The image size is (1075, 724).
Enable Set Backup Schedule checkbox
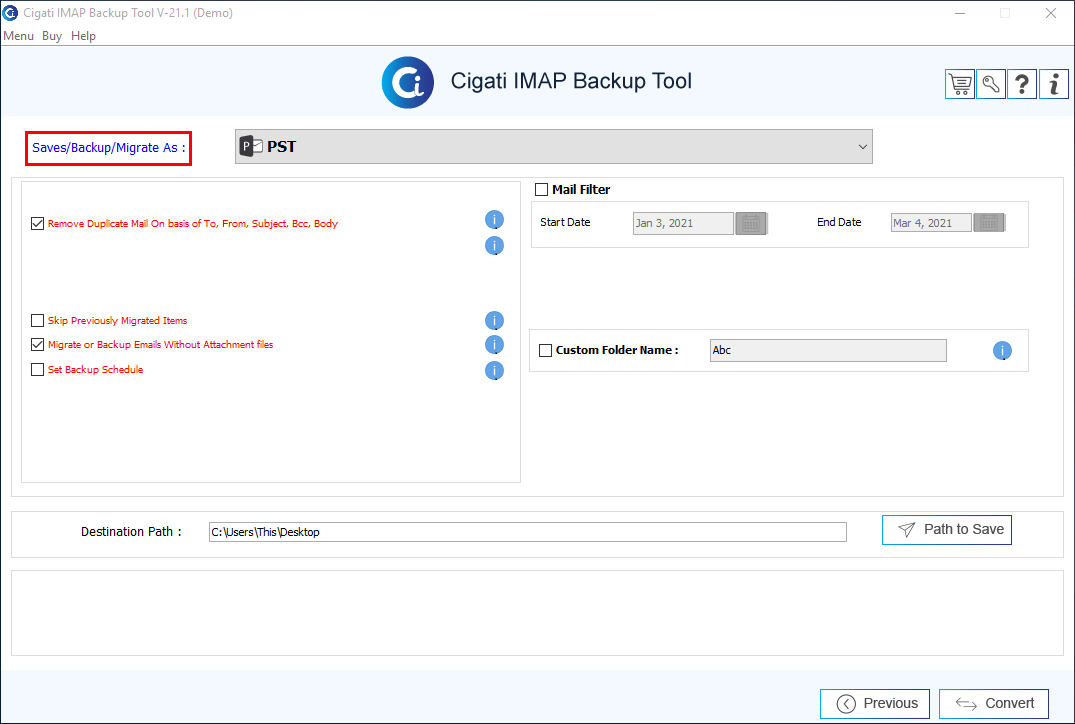(38, 370)
